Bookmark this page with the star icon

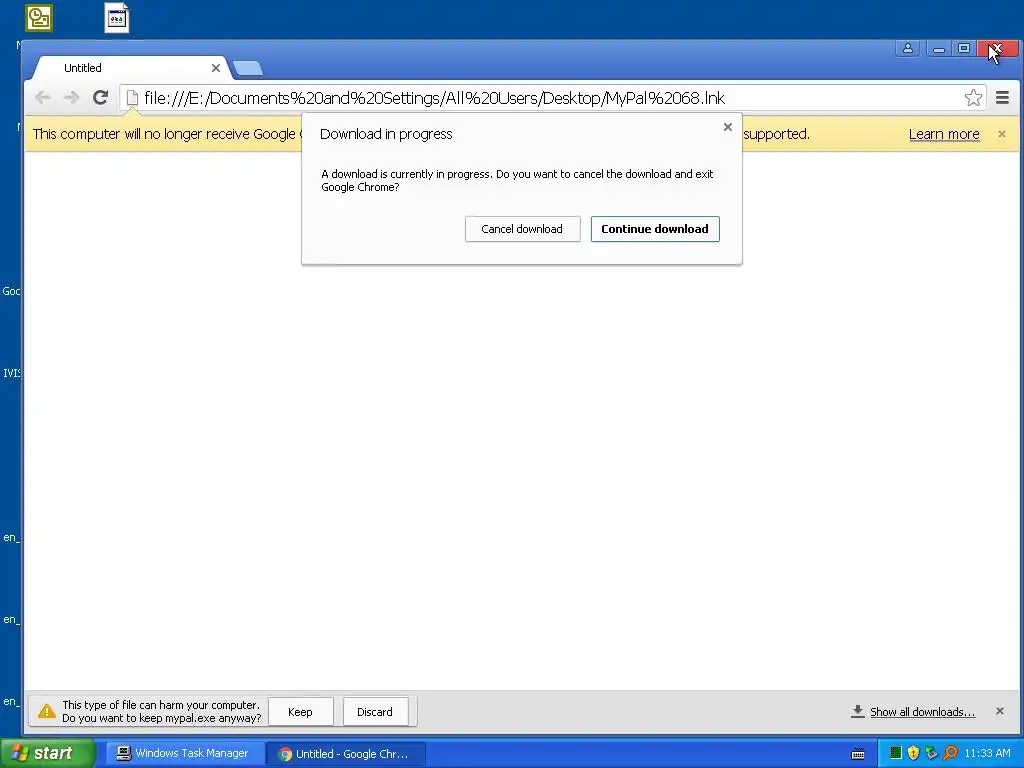coord(973,98)
